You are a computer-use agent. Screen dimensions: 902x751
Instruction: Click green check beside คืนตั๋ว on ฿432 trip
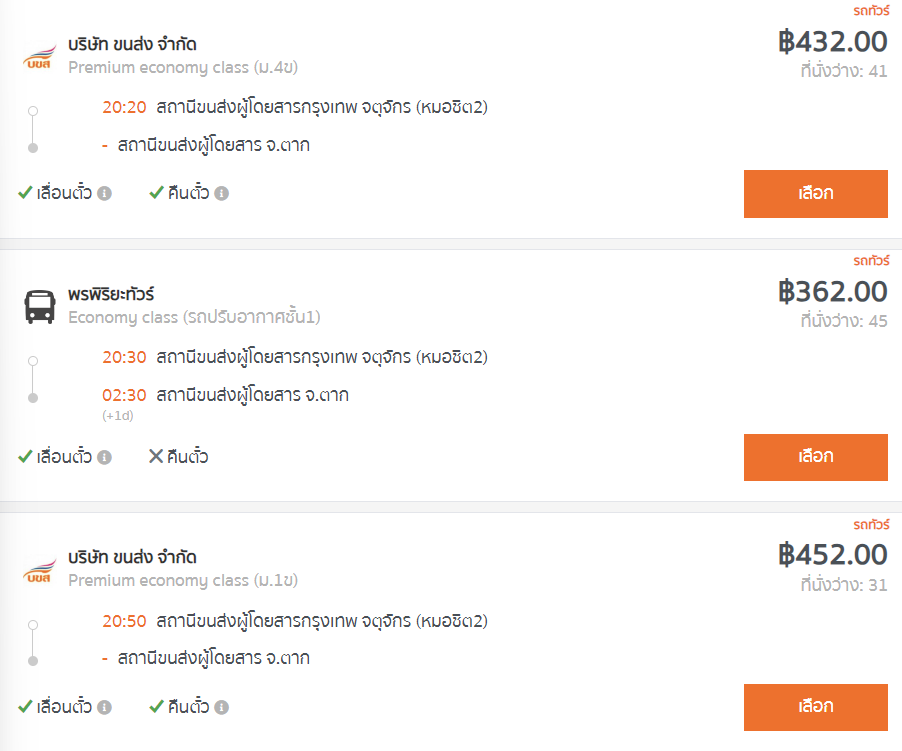click(x=156, y=193)
